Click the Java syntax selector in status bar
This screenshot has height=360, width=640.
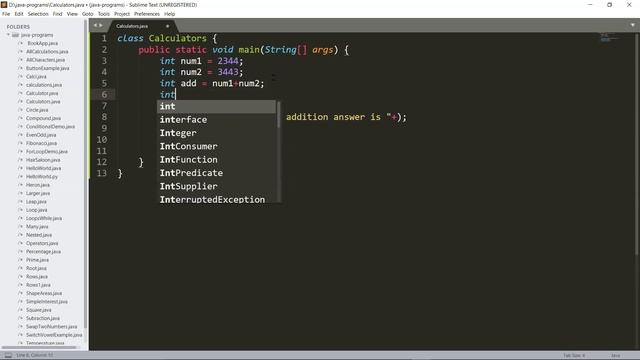pos(616,356)
